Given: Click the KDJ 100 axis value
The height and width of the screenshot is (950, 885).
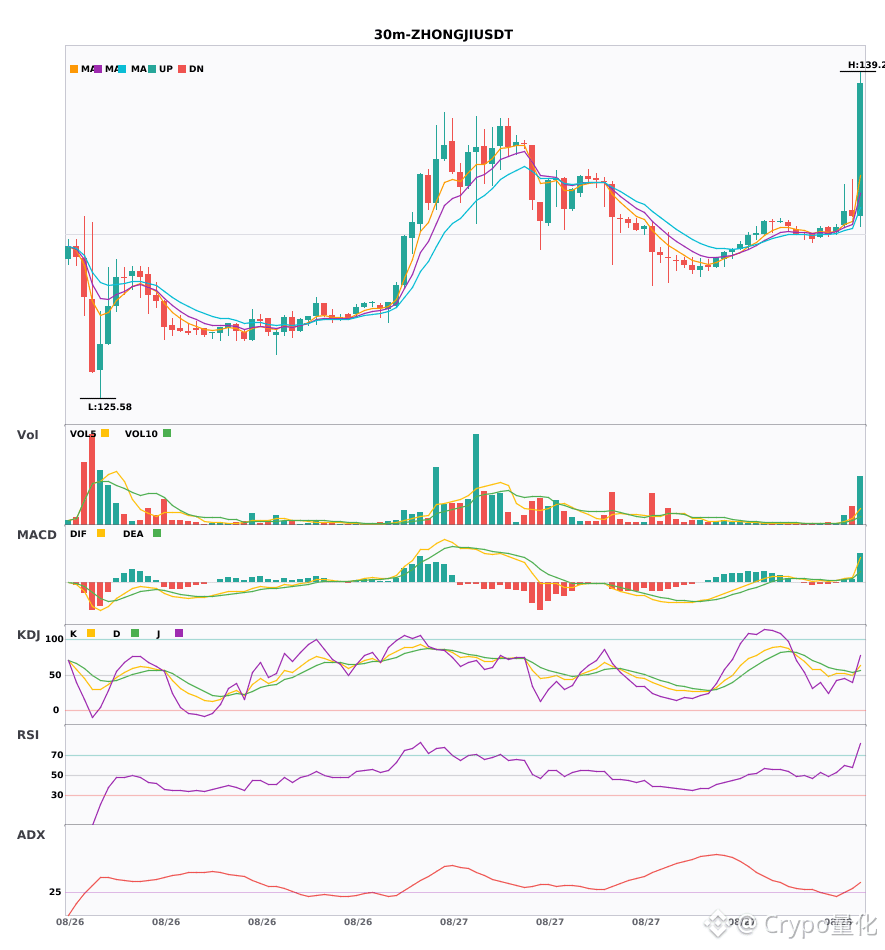Looking at the screenshot, I should coord(54,639).
